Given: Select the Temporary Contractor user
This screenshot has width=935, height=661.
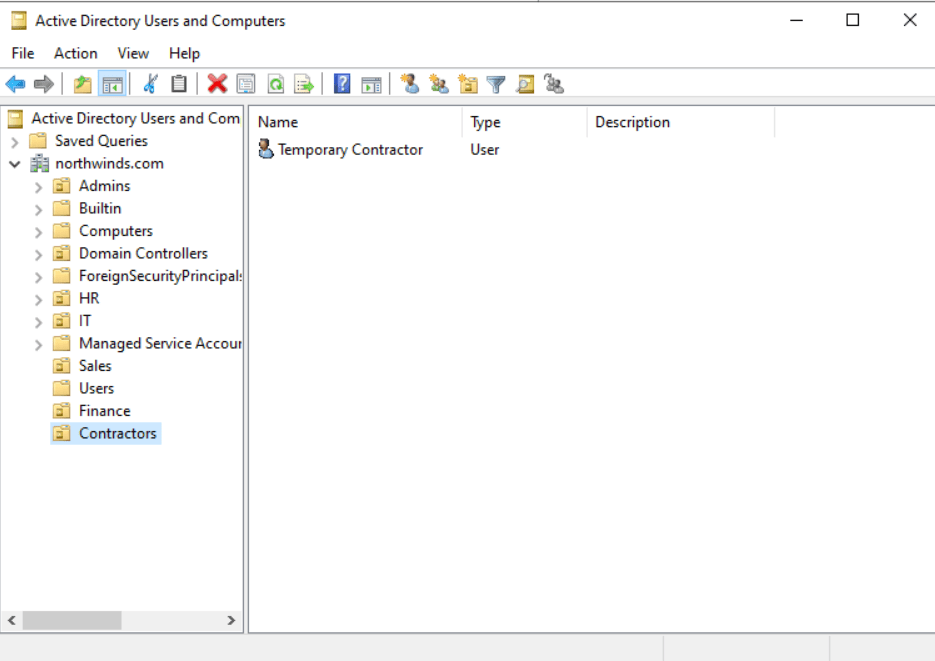Looking at the screenshot, I should click(x=350, y=150).
